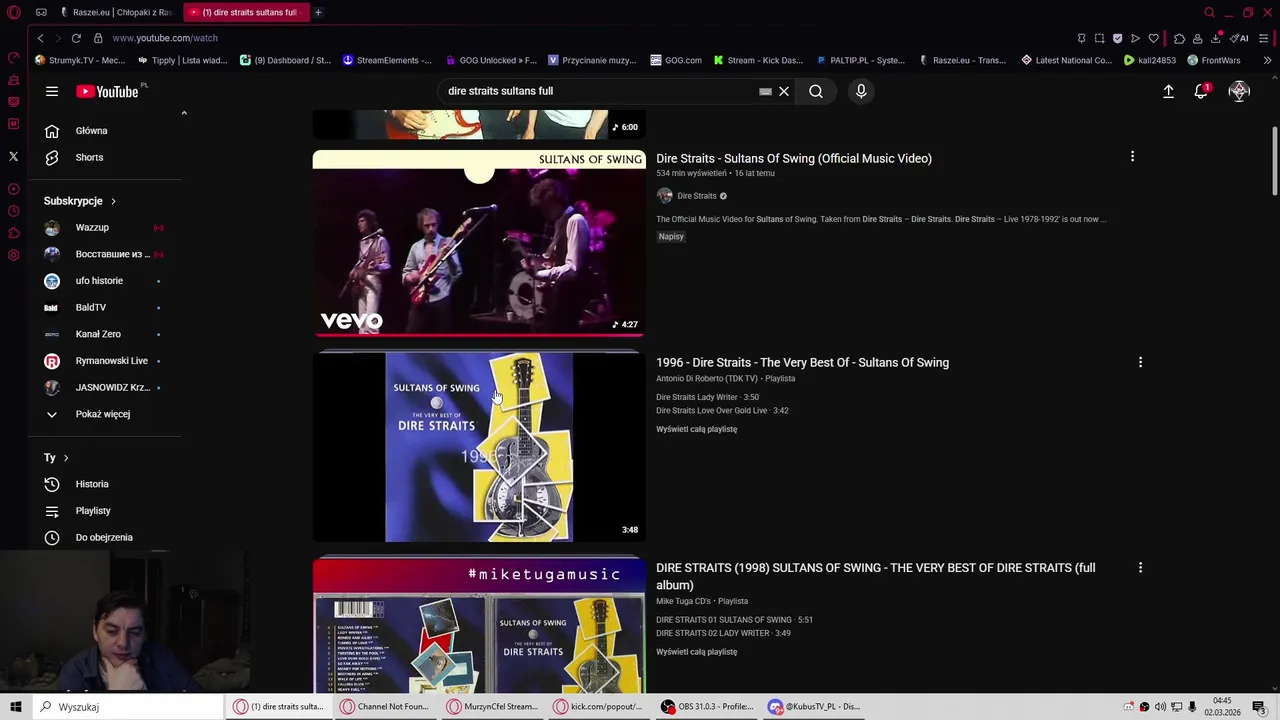
Task: Expand subscriptions with Pokaż więcej
Action: pyautogui.click(x=102, y=414)
